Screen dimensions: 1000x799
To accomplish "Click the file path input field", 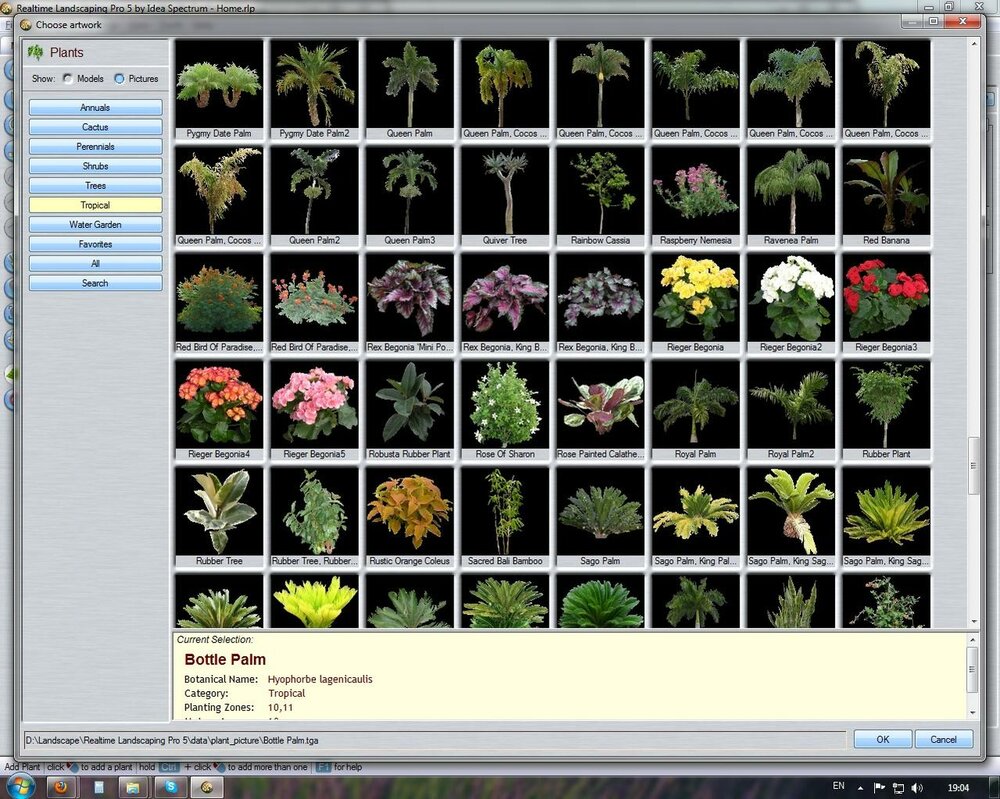I will click(x=435, y=740).
